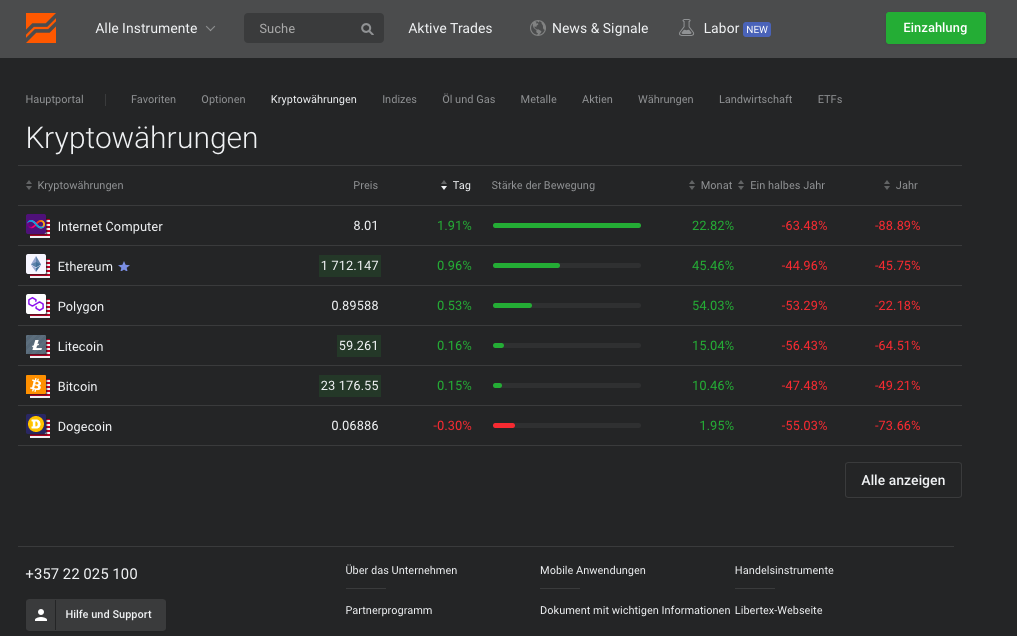Sort by Ein halbes Jahr column
The width and height of the screenshot is (1017, 636).
click(x=782, y=185)
